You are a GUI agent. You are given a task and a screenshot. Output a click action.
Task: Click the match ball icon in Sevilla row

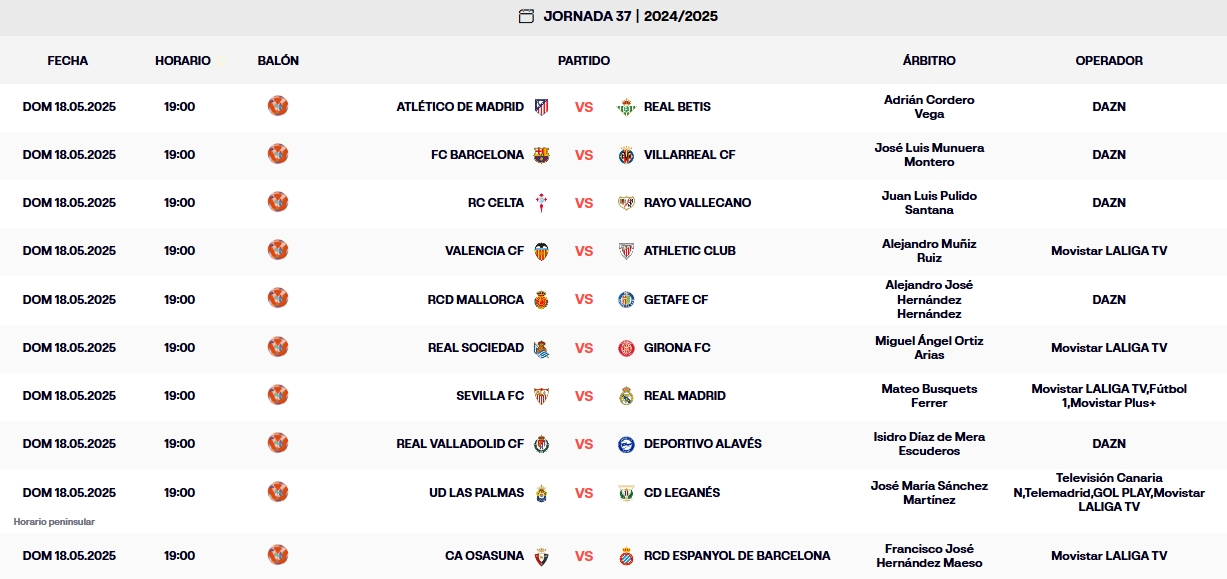pyautogui.click(x=278, y=395)
